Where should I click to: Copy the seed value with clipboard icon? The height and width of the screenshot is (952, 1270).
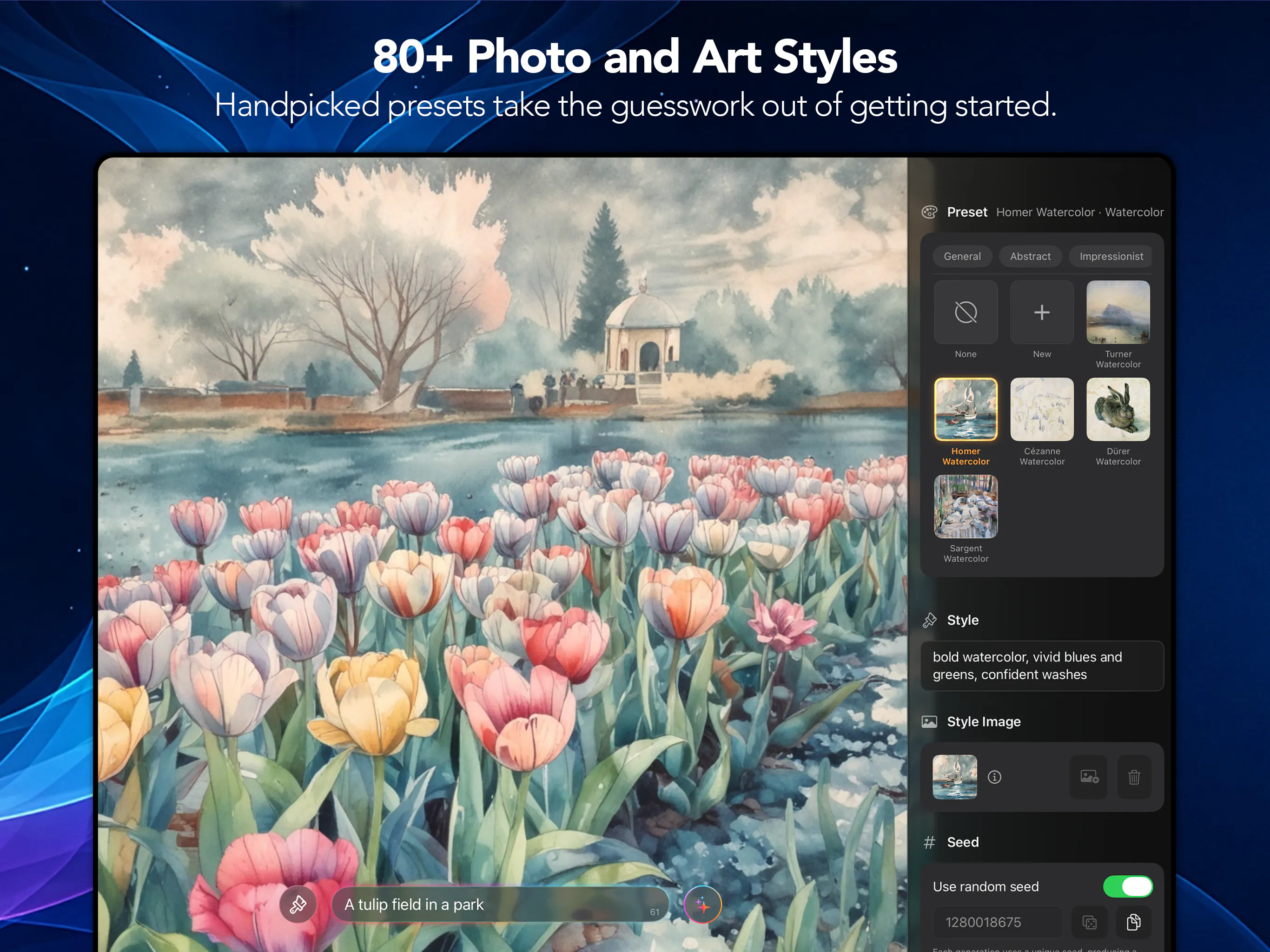click(1133, 922)
